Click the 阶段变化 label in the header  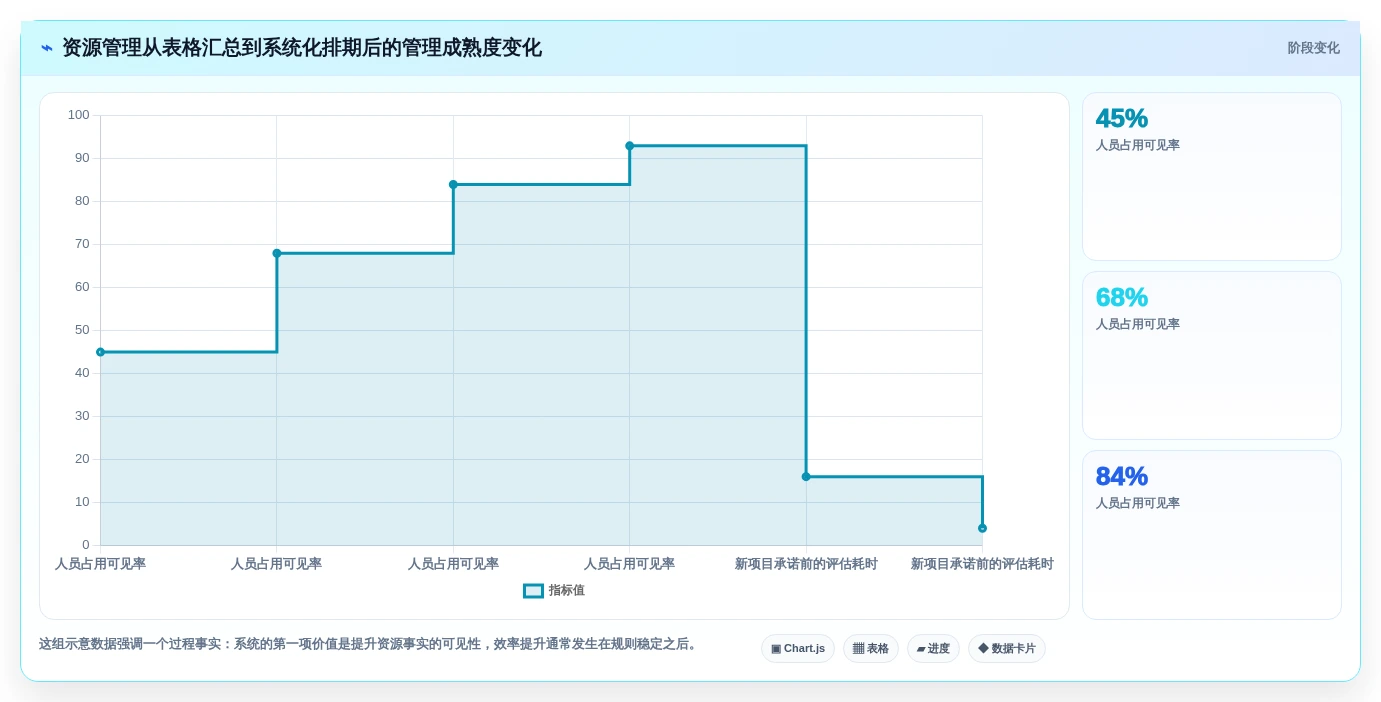click(x=1313, y=48)
